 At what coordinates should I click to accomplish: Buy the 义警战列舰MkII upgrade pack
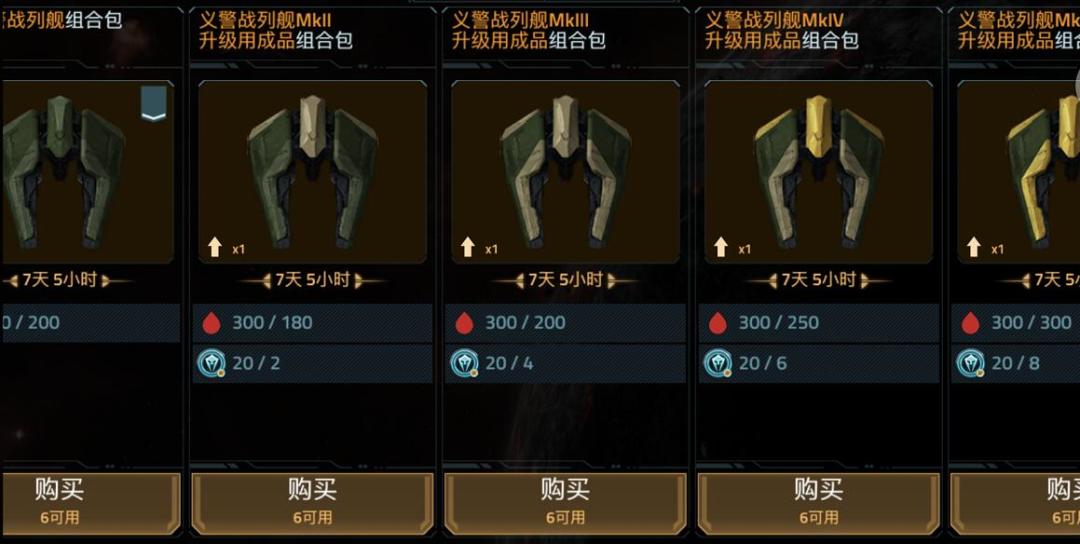pyautogui.click(x=312, y=503)
